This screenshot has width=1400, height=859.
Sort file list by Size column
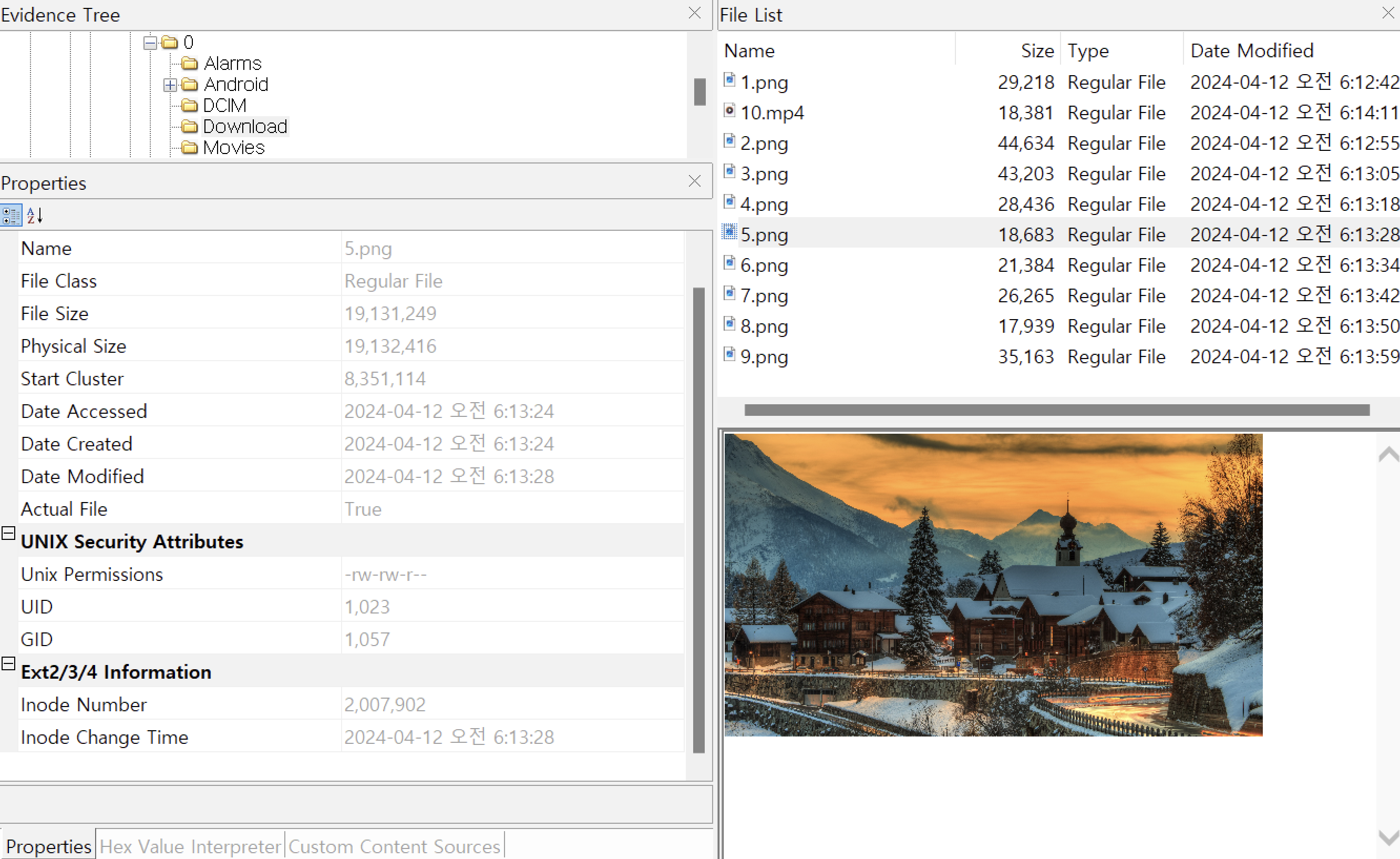click(1008, 50)
